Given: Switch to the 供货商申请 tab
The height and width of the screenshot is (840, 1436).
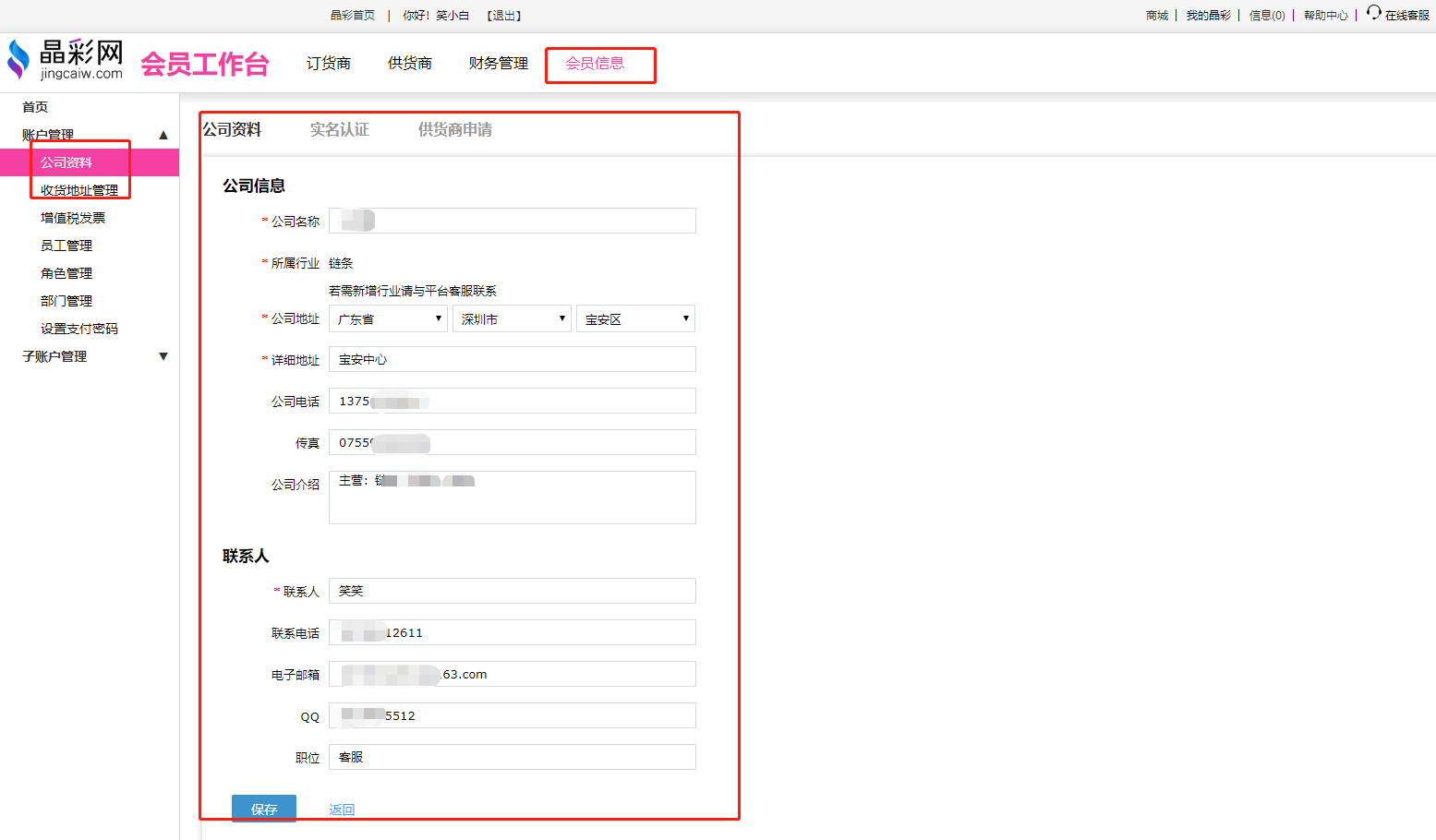Looking at the screenshot, I should pos(454,129).
